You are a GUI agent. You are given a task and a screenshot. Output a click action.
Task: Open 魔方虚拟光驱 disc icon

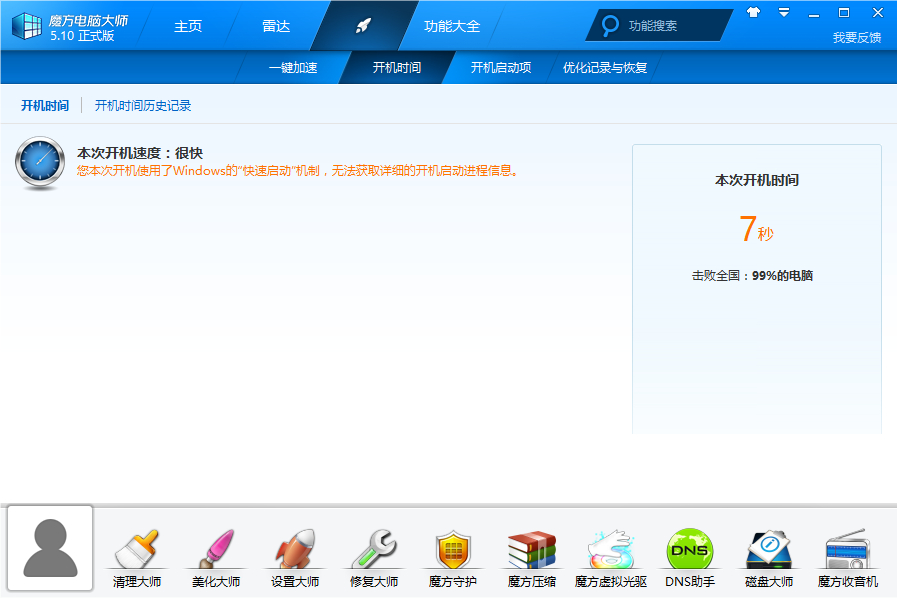click(611, 549)
